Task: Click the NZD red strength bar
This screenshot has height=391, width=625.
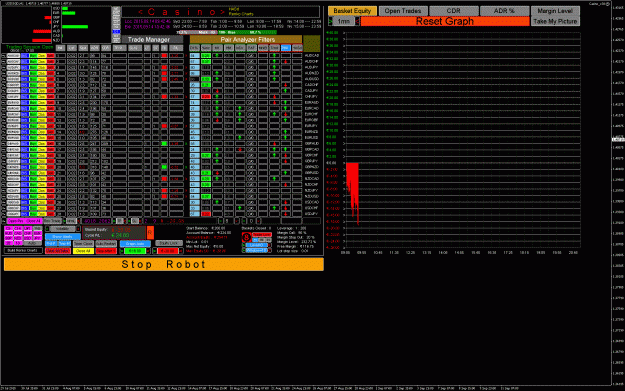Action: (x=41, y=40)
